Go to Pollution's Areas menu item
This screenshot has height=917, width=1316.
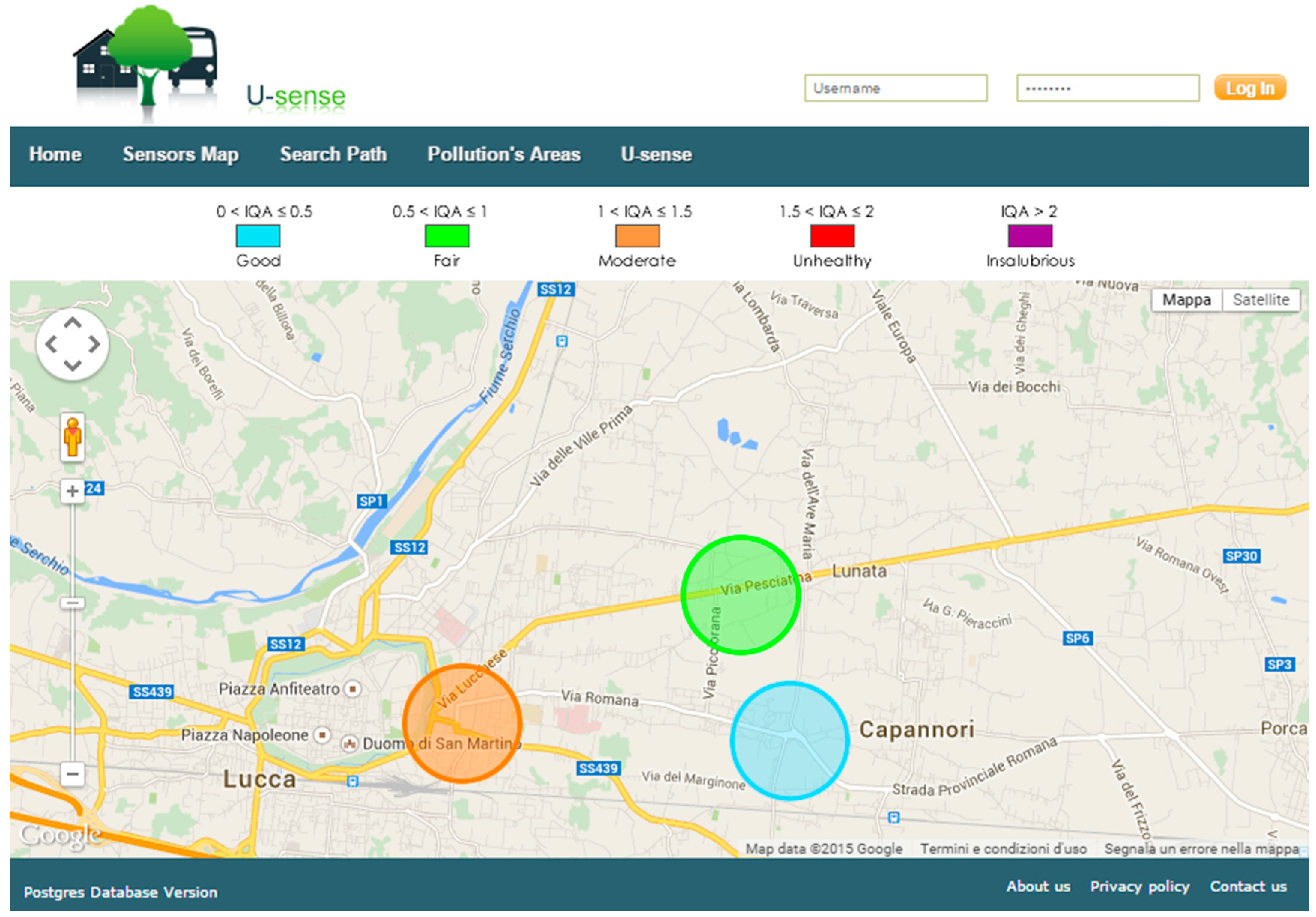504,154
